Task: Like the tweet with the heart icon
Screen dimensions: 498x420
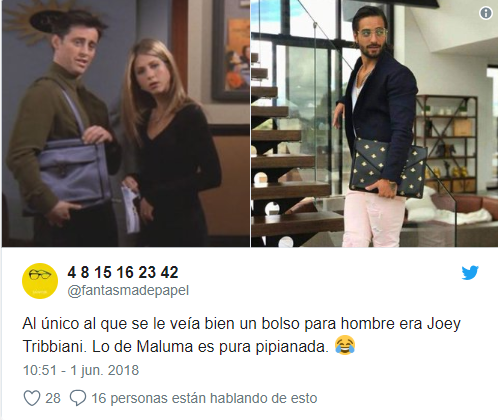Action: (32, 398)
